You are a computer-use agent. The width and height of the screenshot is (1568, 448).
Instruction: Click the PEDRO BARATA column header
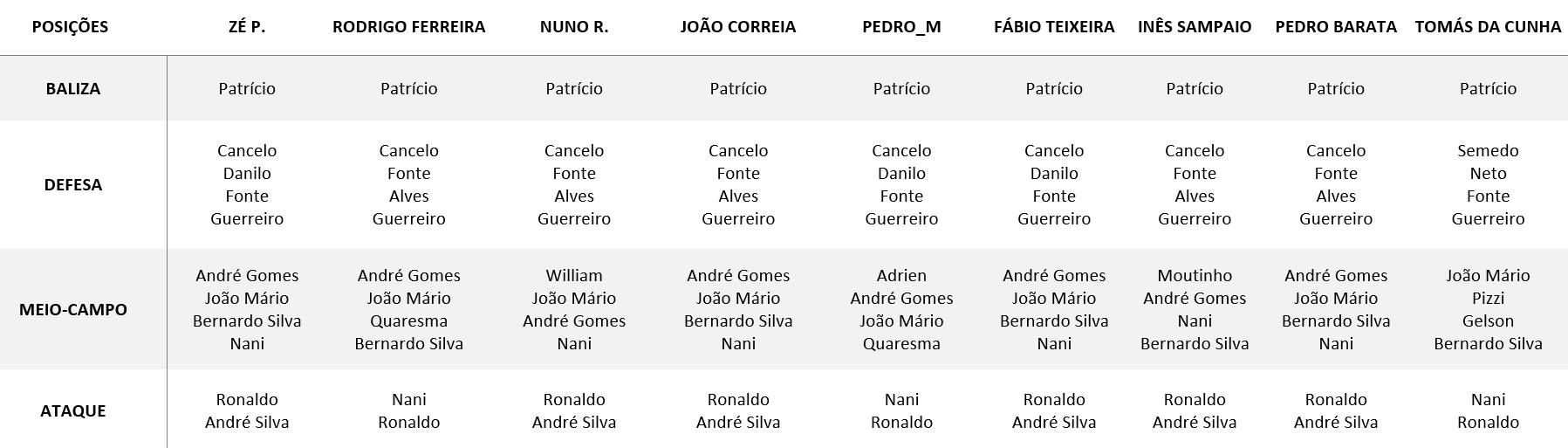coord(1336,27)
